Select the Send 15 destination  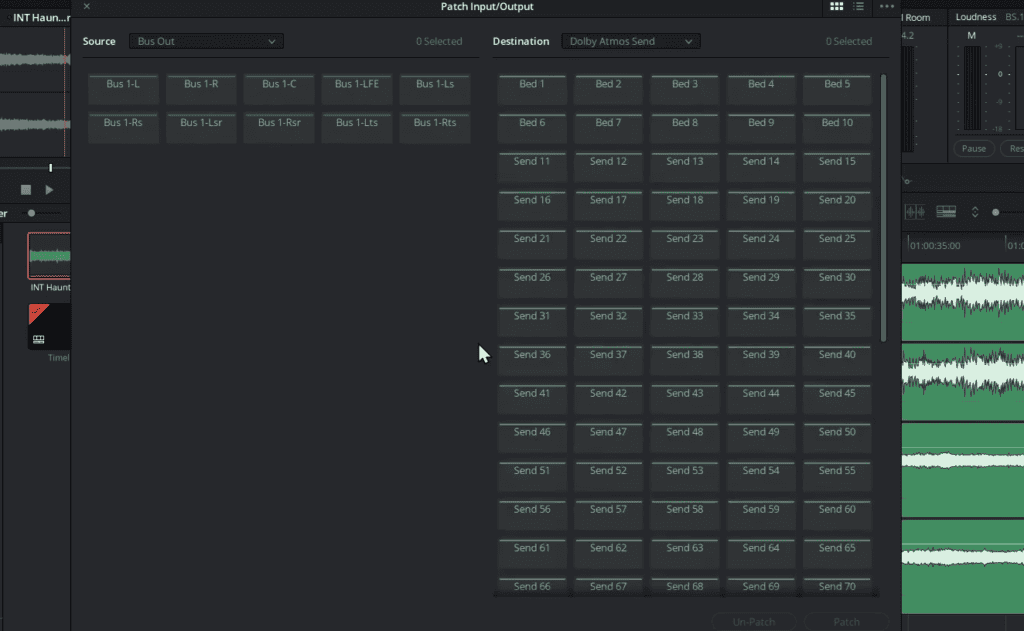837,167
